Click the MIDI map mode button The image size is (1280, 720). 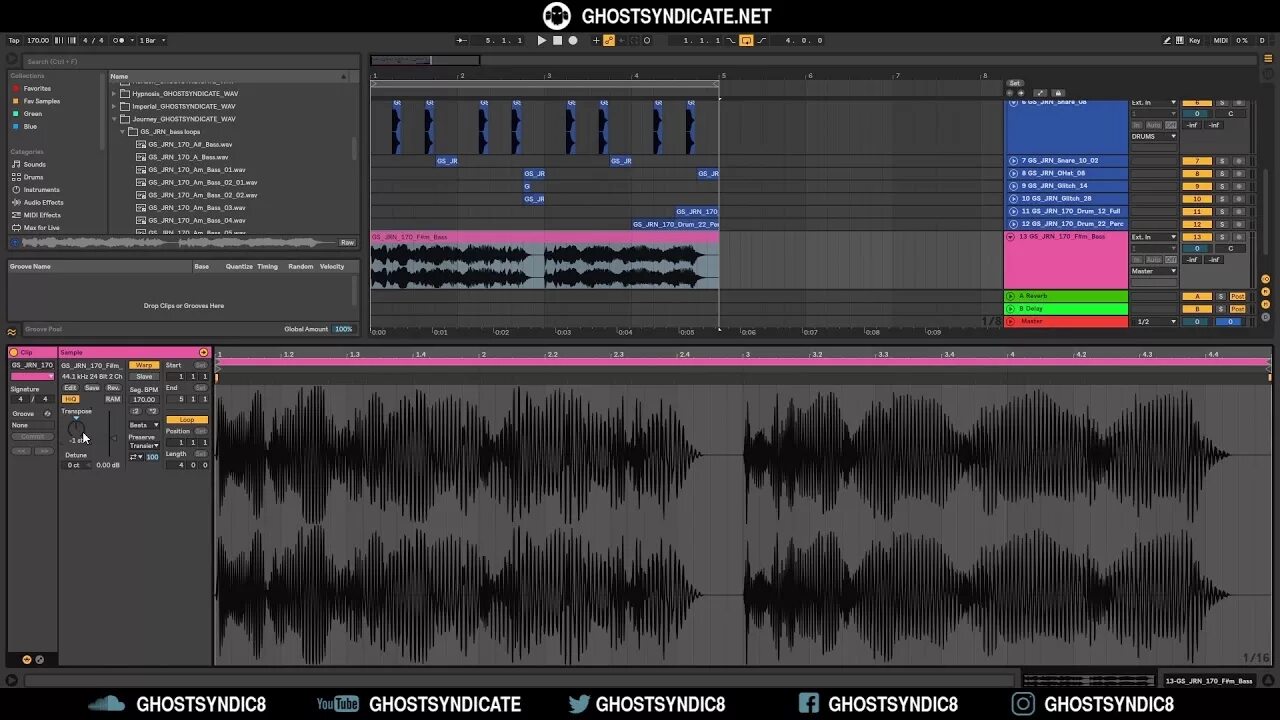pyautogui.click(x=1221, y=40)
